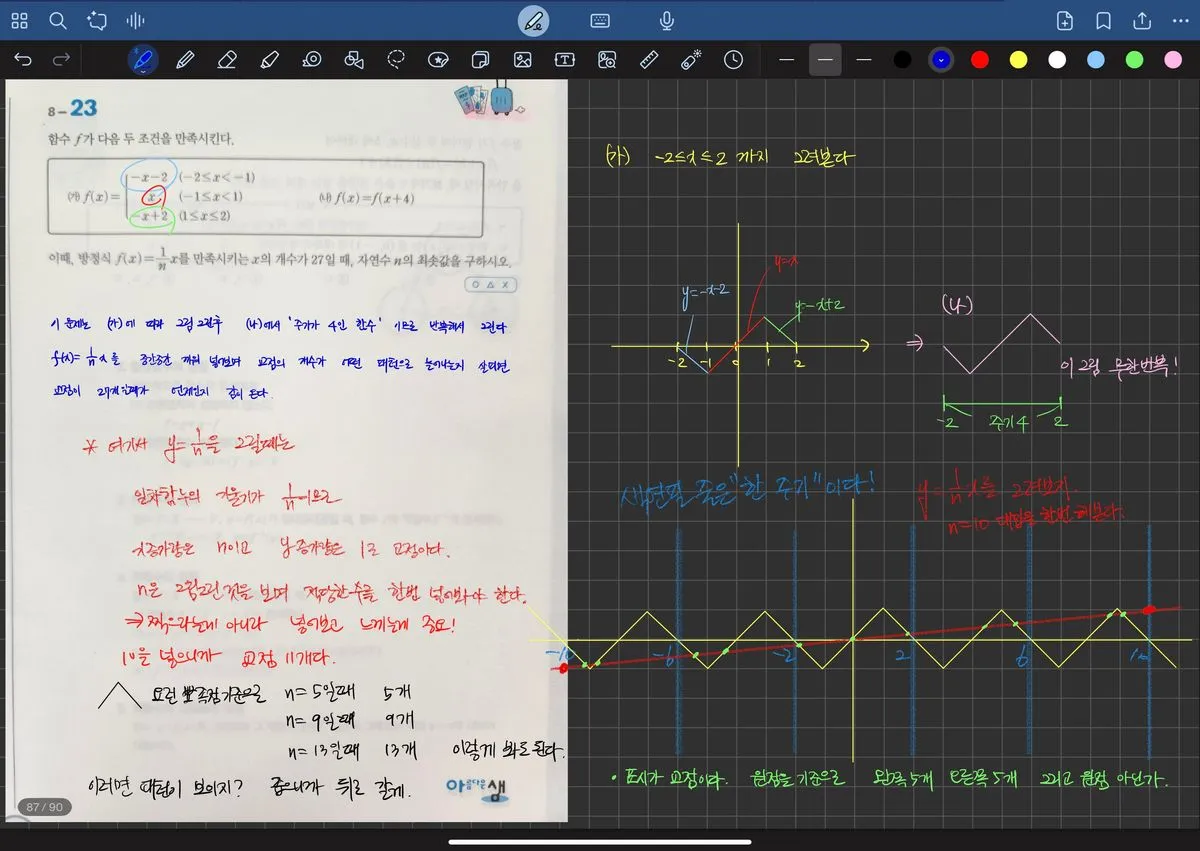Image resolution: width=1200 pixels, height=851 pixels.
Task: Insert an image with the Image tool
Action: (x=522, y=60)
